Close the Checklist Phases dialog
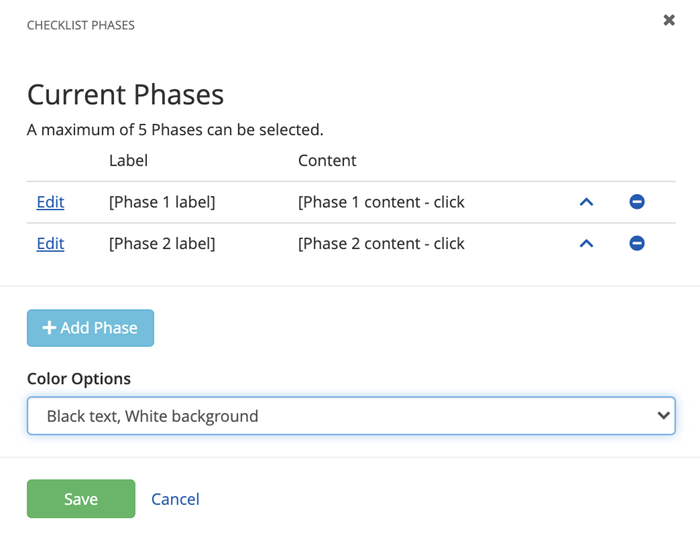700x549 pixels. coord(669,20)
